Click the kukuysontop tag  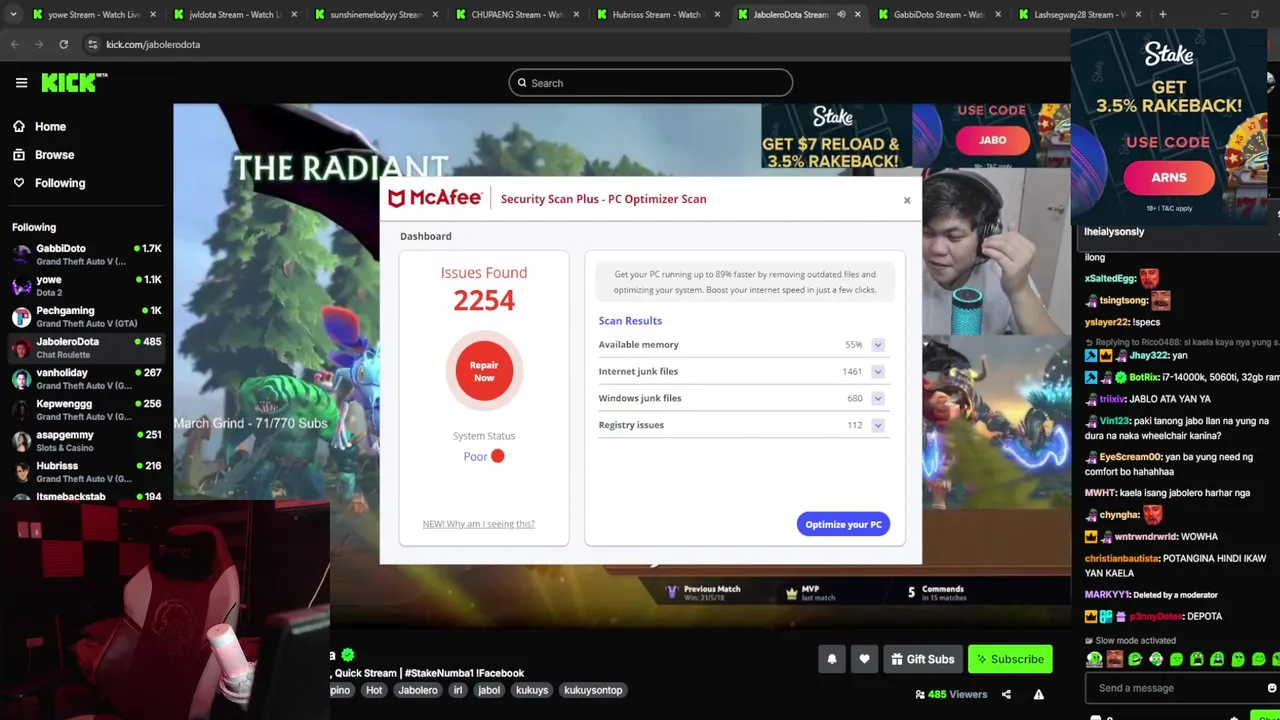593,690
